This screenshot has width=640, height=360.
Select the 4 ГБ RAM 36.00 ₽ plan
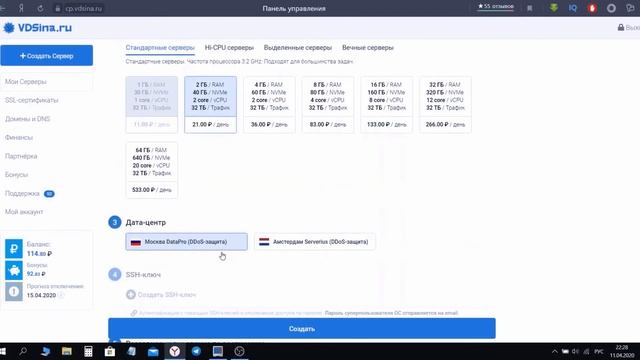[x=269, y=104]
